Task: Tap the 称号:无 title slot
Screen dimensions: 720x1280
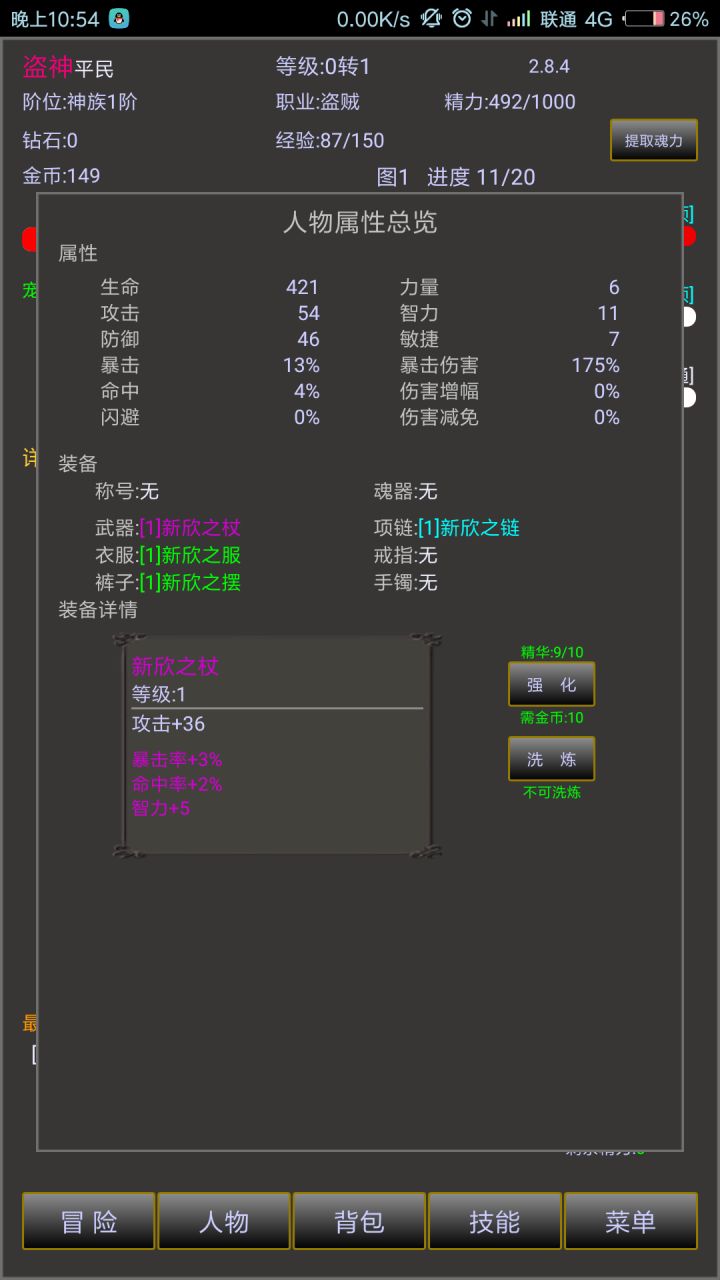Action: (127, 491)
